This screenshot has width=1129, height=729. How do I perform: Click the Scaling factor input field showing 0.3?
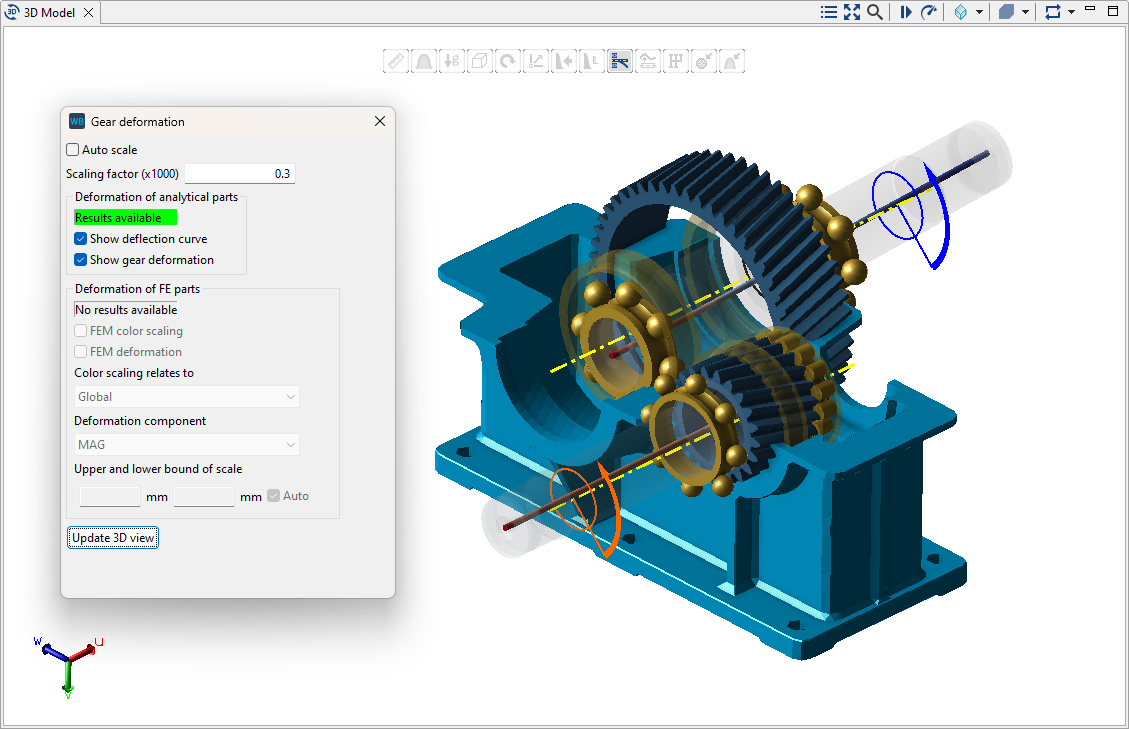point(240,173)
